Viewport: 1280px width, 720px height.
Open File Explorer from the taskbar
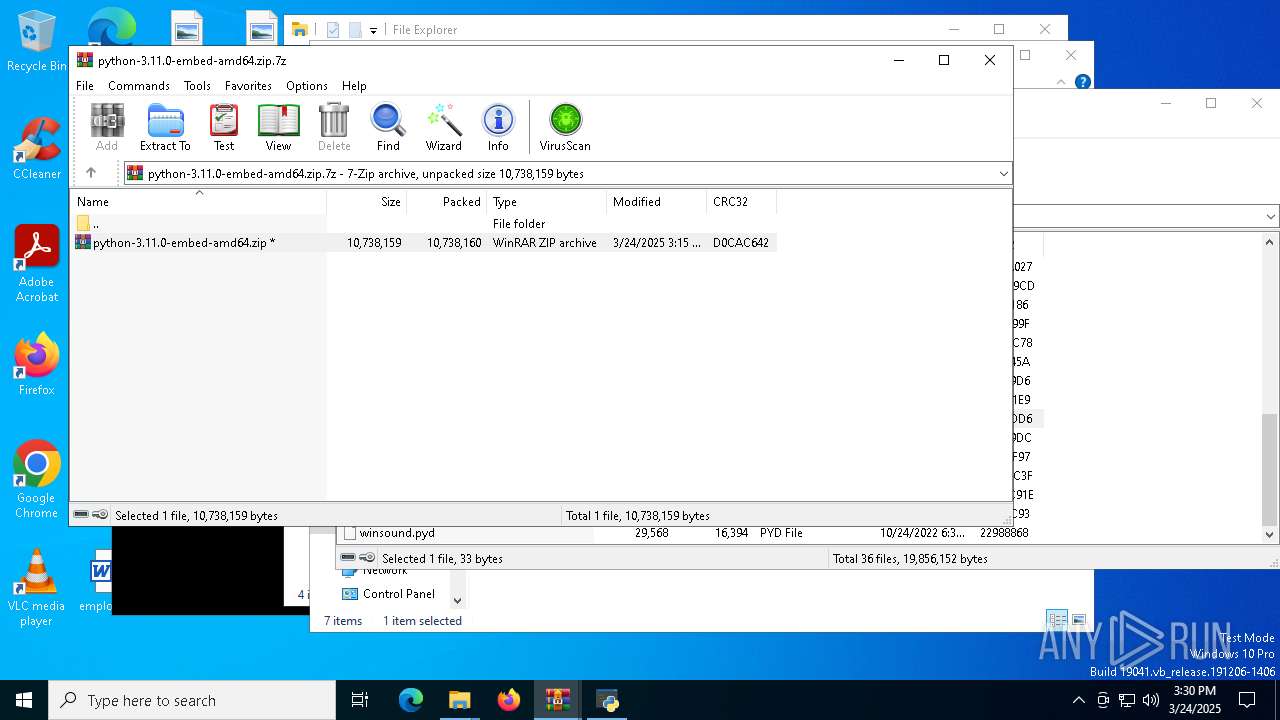pyautogui.click(x=459, y=700)
